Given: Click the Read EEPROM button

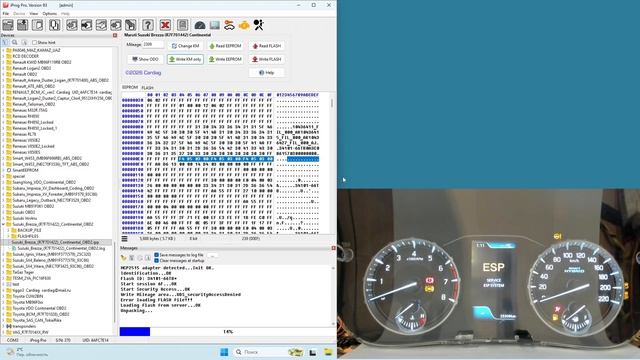Looking at the screenshot, I should tap(225, 46).
